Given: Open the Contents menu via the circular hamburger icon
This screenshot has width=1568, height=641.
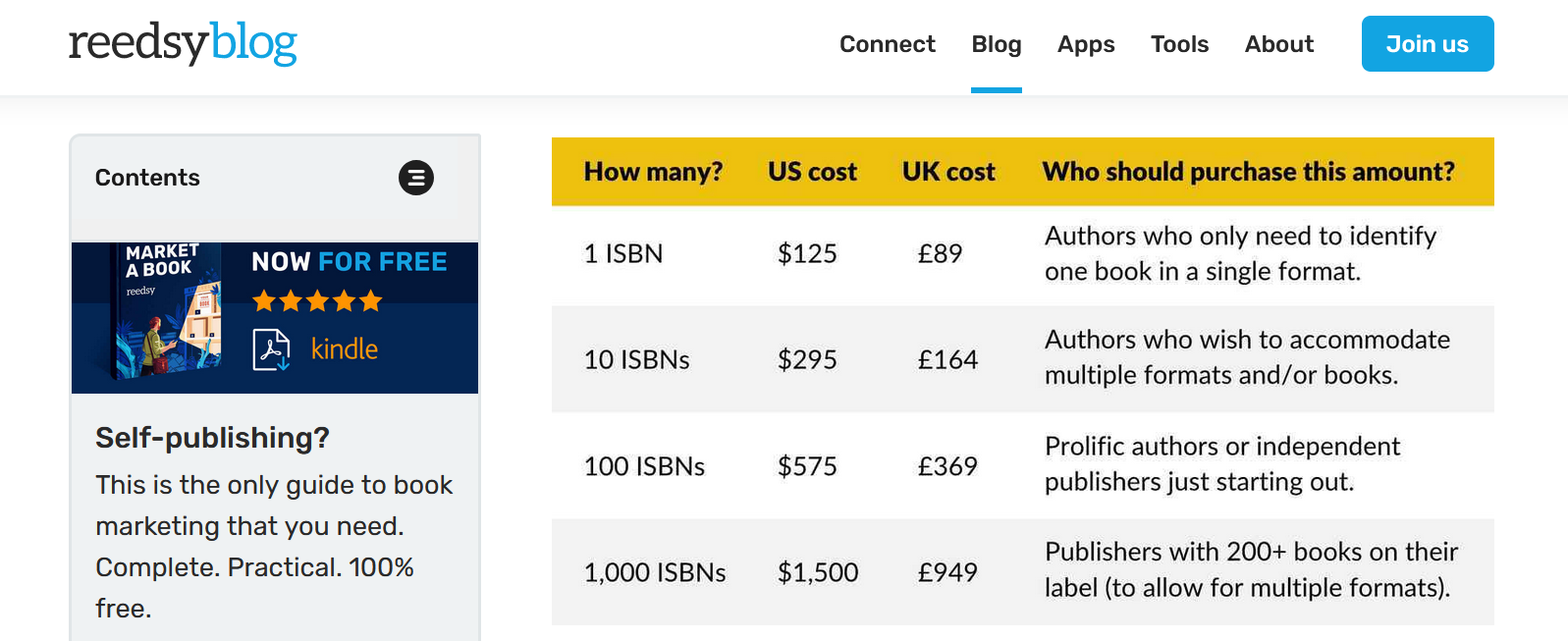Looking at the screenshot, I should 416,178.
